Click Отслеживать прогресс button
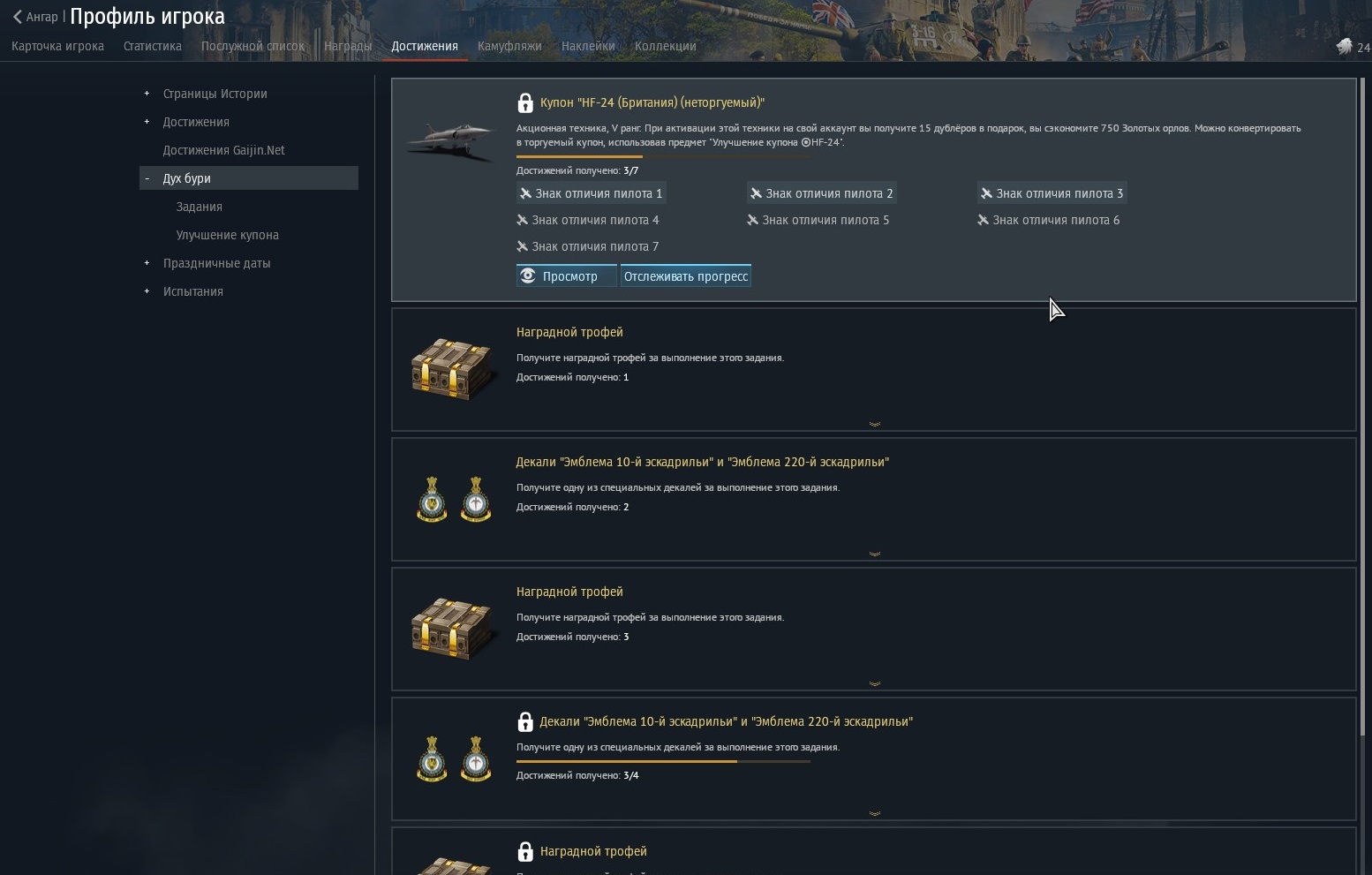The height and width of the screenshot is (875, 1372). coord(686,275)
